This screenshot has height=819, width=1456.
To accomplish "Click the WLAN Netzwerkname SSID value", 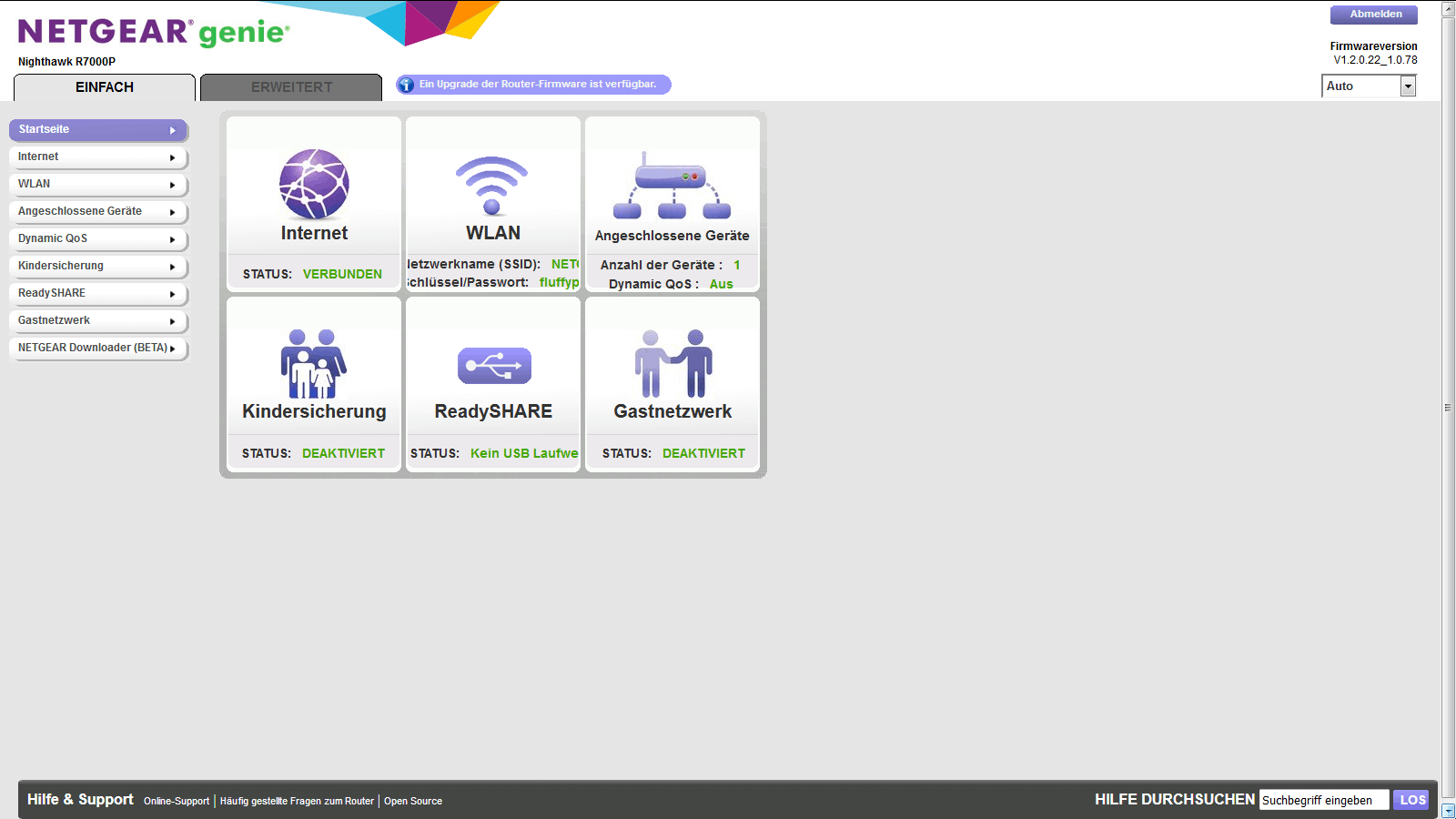I will click(x=565, y=264).
